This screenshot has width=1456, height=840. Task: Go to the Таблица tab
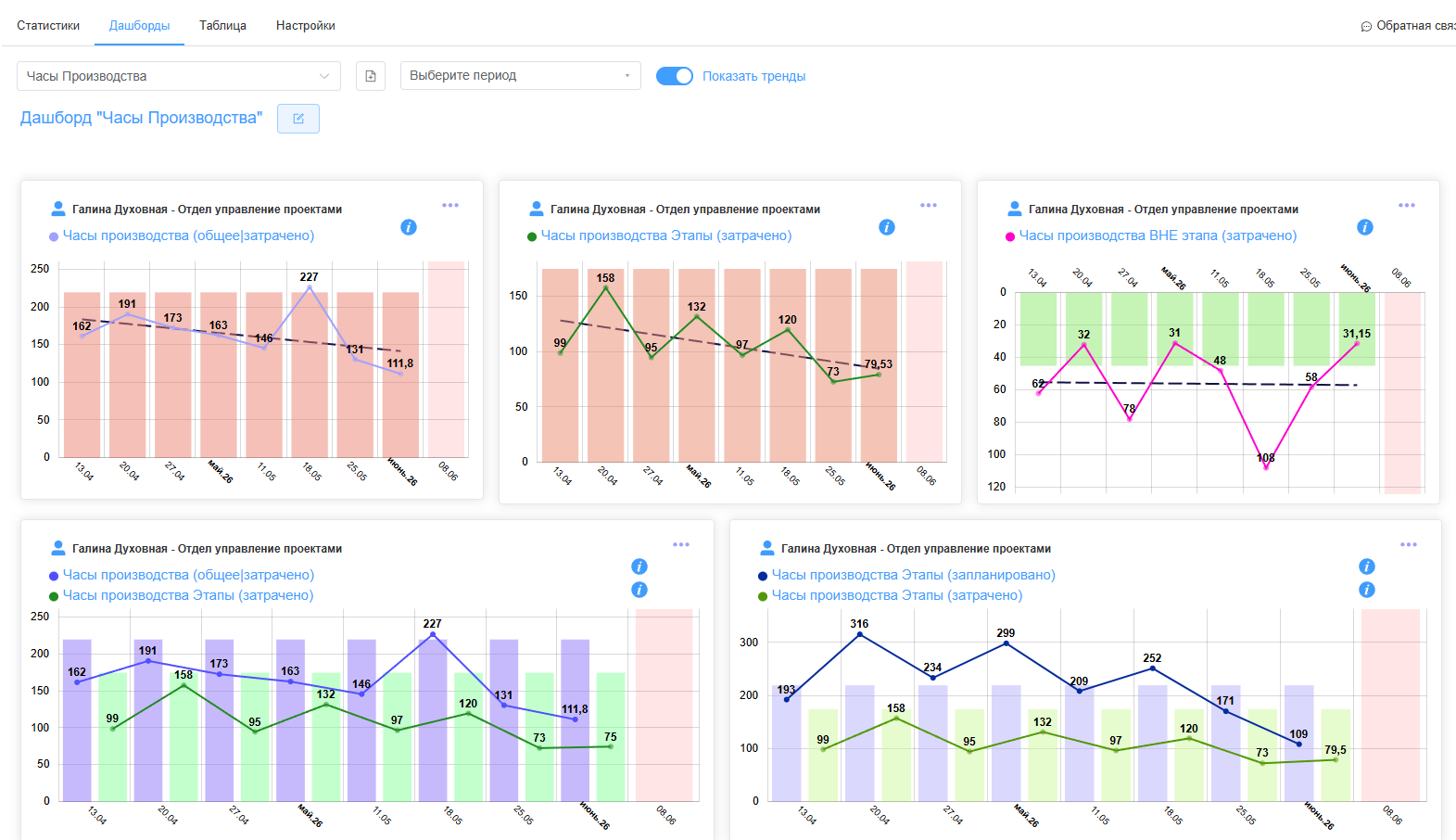tap(222, 26)
